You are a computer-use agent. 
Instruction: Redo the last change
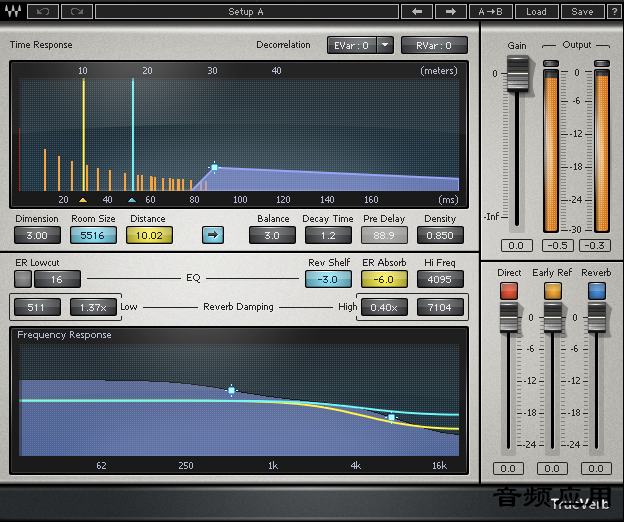pyautogui.click(x=77, y=12)
